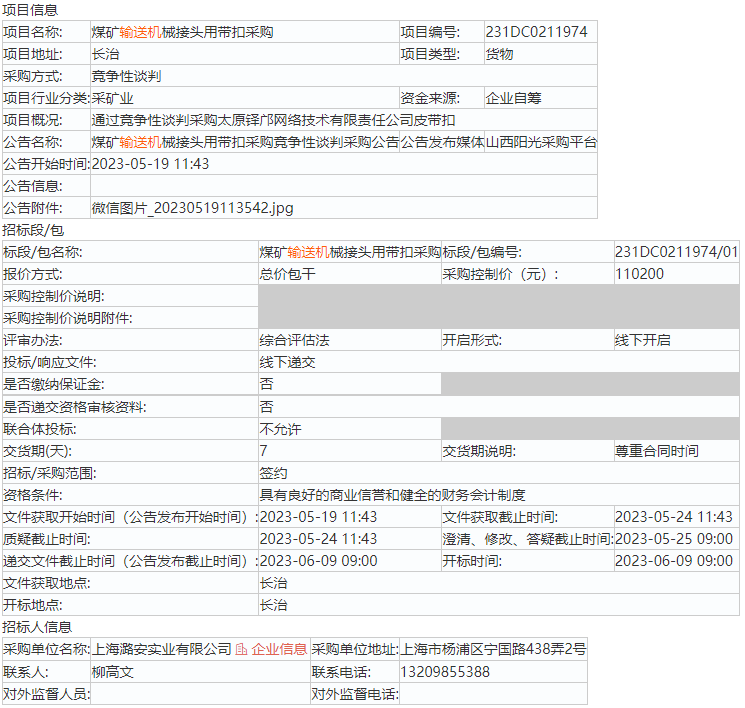Click the 项目信息 section heading

[x=30, y=10]
